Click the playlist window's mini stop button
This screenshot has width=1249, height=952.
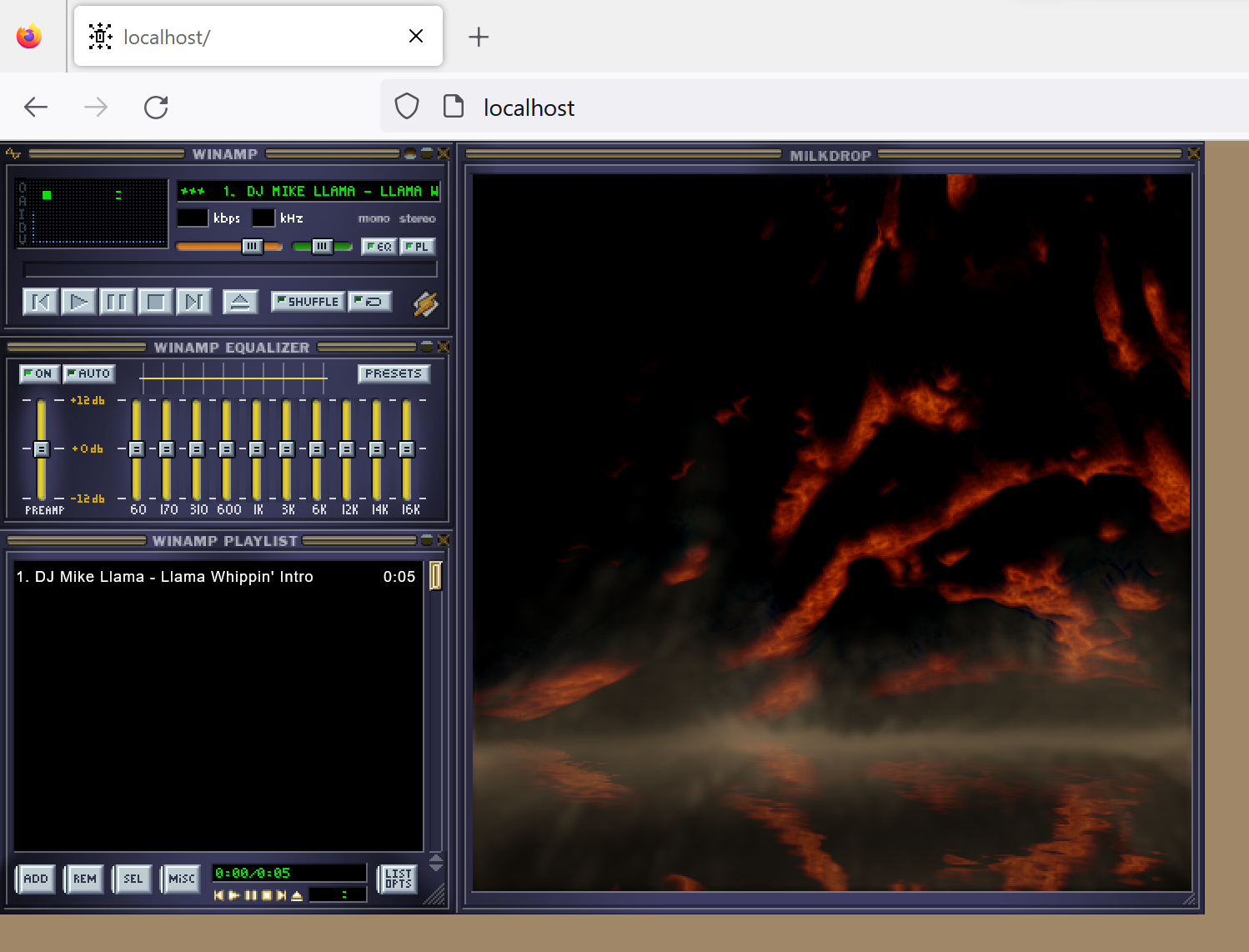pos(267,895)
